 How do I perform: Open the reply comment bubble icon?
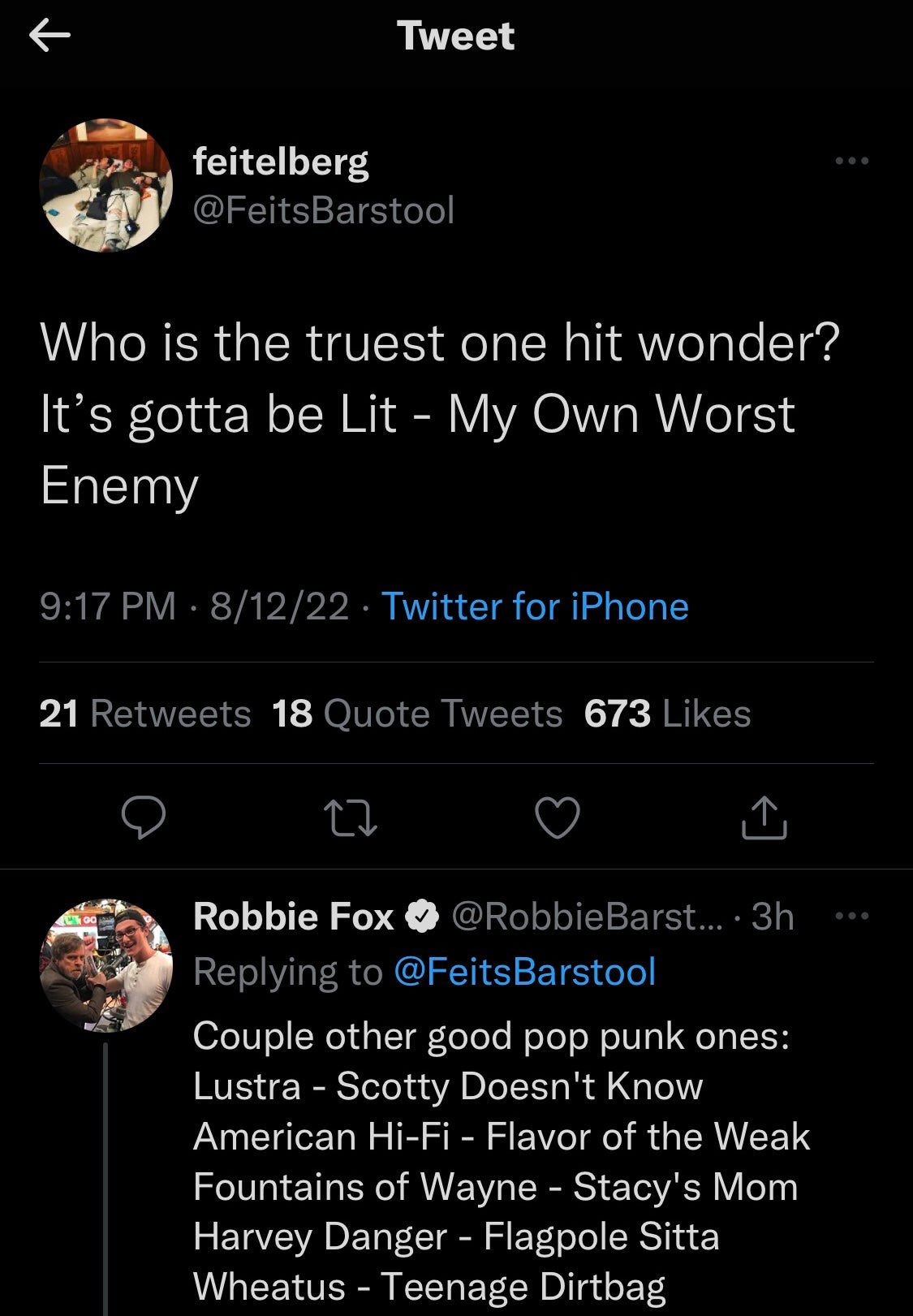click(144, 818)
